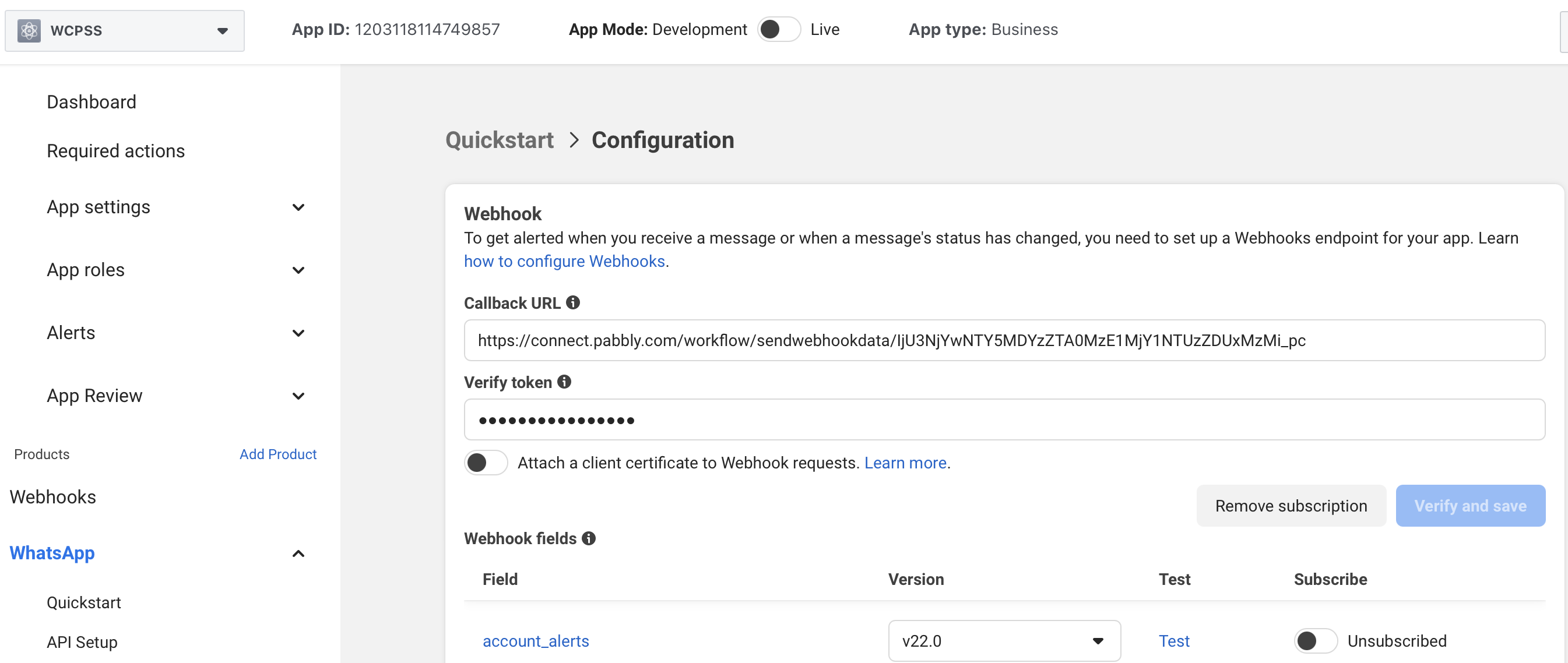Click the Verify and save button
This screenshot has width=1568, height=663.
pos(1470,505)
